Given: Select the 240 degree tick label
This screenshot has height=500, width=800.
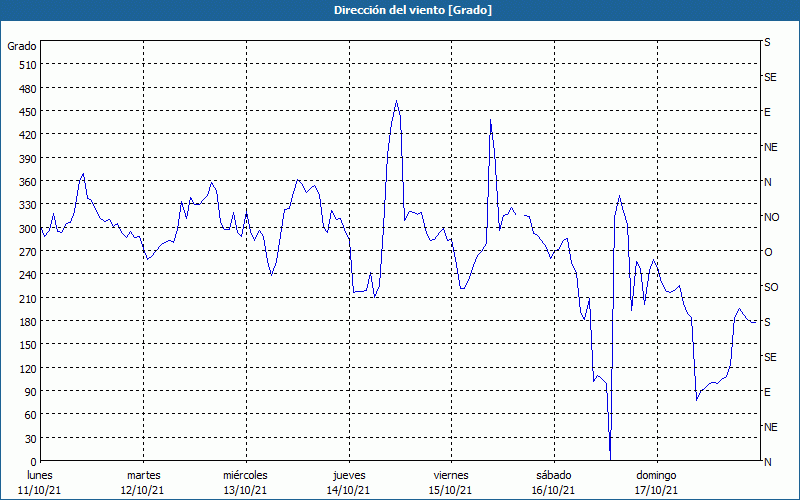Looking at the screenshot, I should [28, 276].
